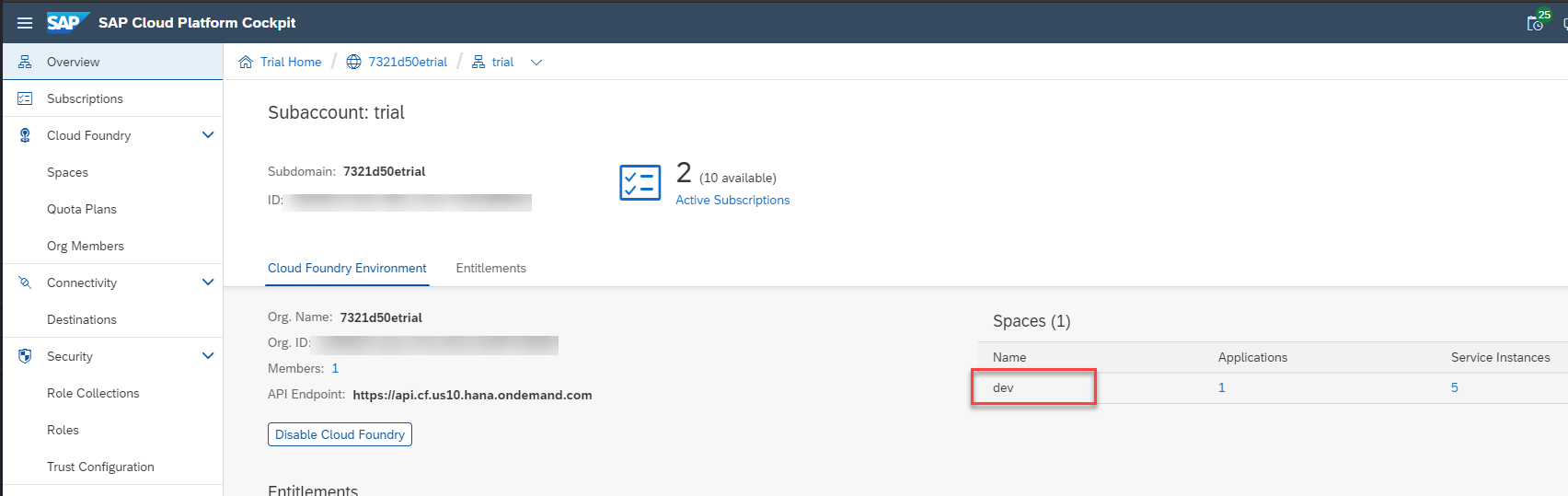Collapse the Cloud Foundry sidebar section
1568x496 pixels.
click(x=208, y=135)
